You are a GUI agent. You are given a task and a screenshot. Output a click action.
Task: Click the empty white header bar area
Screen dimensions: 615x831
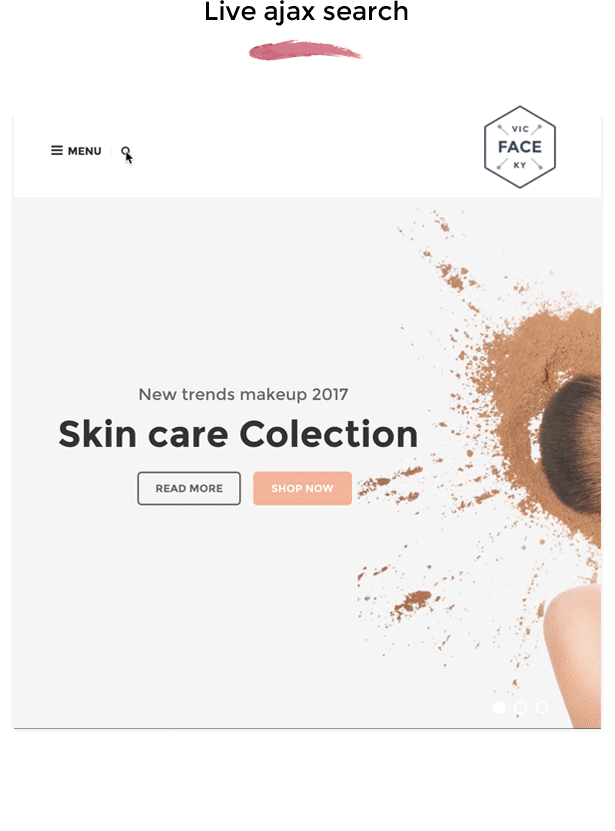click(302, 154)
